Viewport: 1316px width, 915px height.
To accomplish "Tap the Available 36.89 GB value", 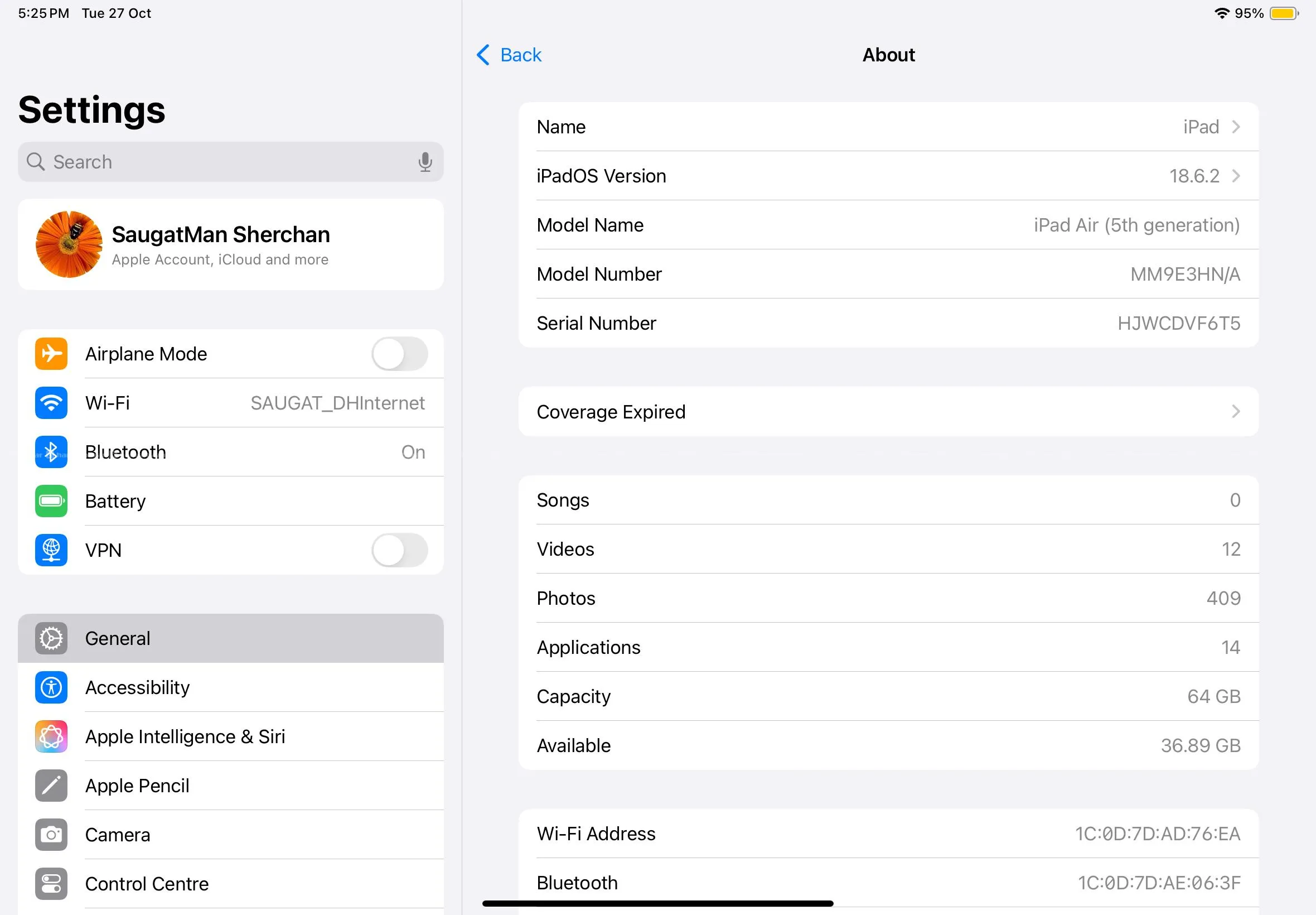I will [1200, 746].
